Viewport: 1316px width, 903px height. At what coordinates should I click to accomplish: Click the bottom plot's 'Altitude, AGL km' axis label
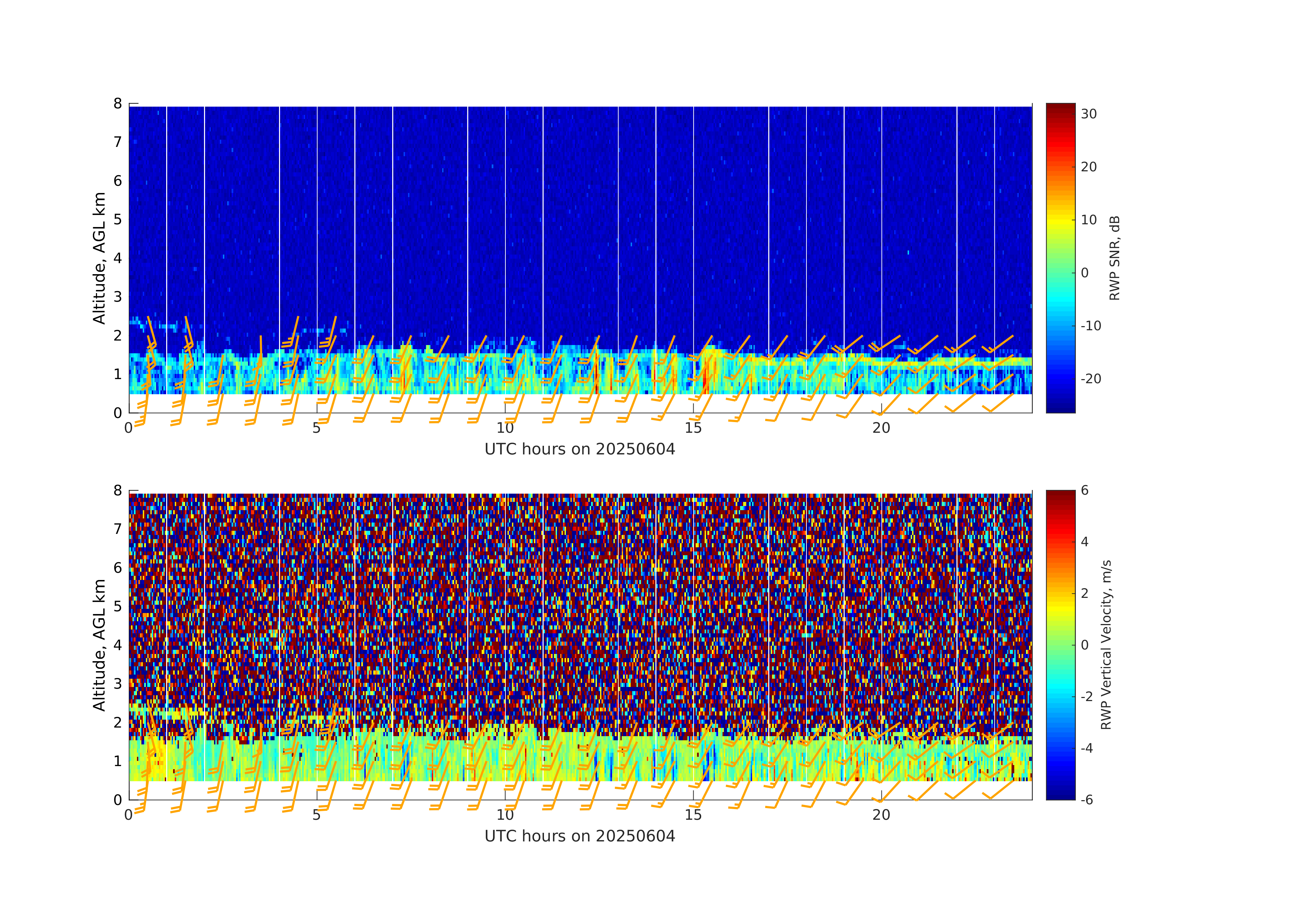pyautogui.click(x=99, y=645)
